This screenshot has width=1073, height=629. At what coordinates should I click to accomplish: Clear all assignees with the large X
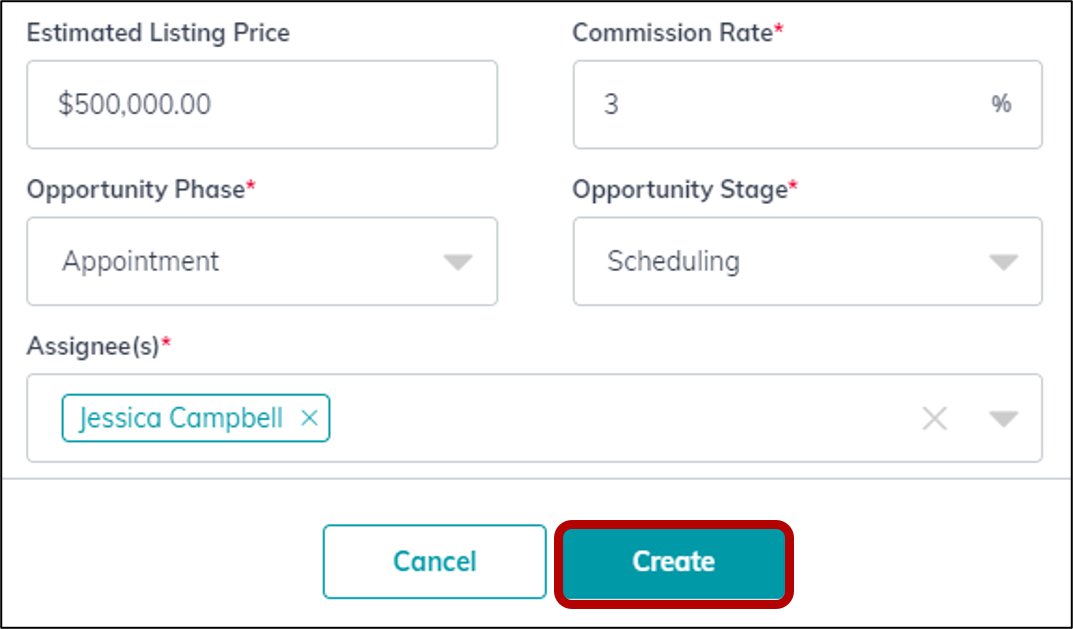(x=934, y=418)
